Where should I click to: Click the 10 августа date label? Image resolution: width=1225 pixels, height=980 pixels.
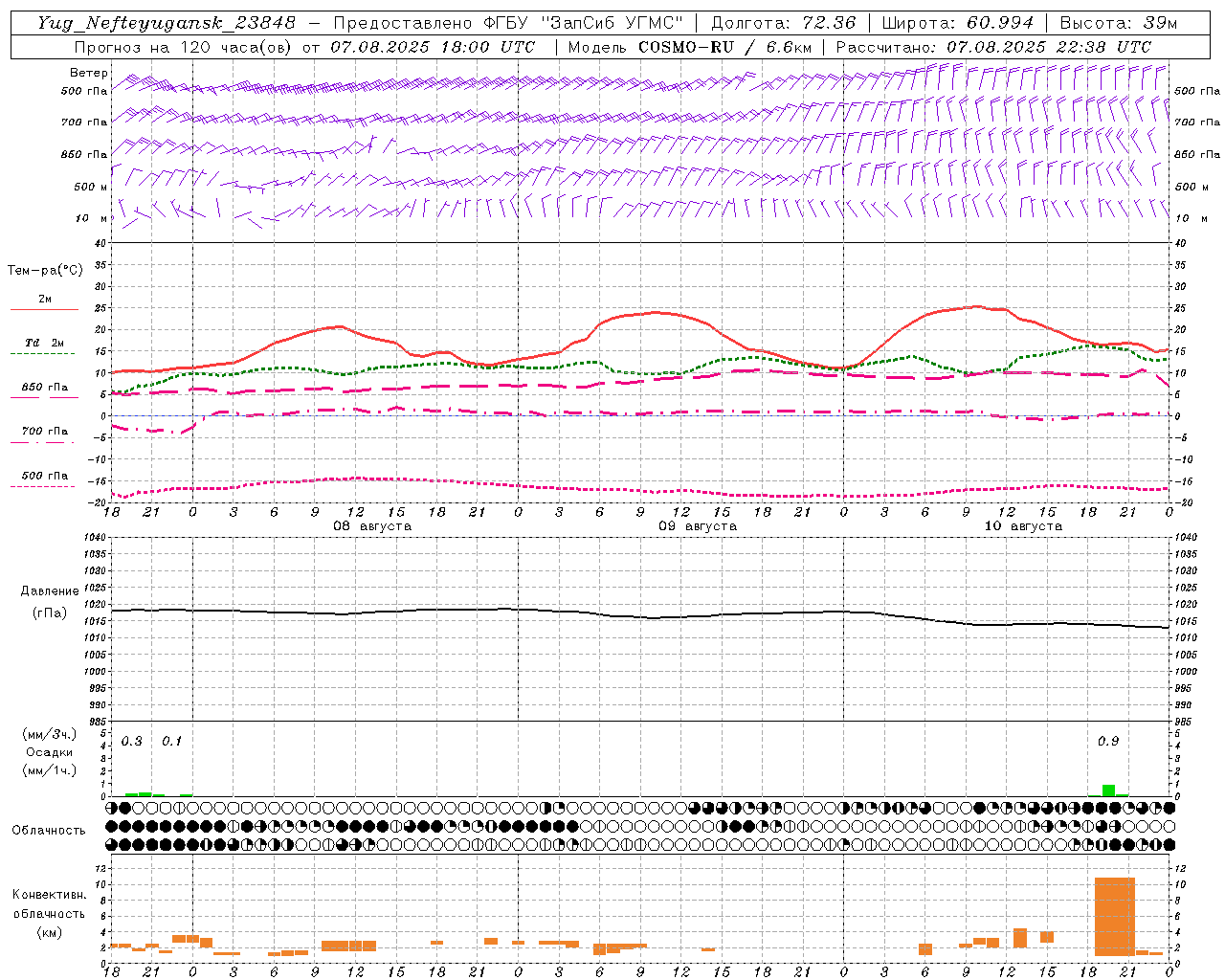coord(1023,526)
